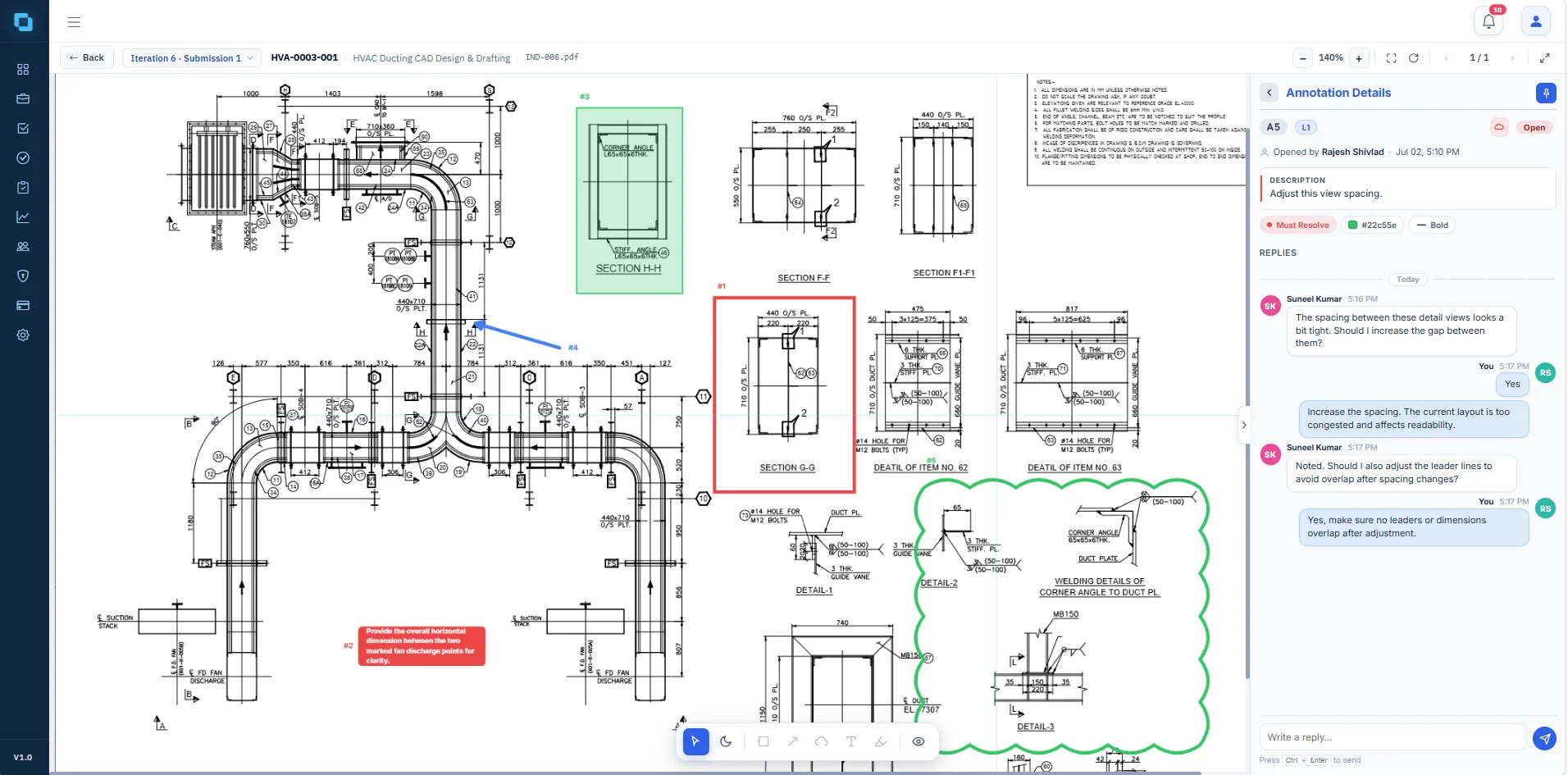The width and height of the screenshot is (1568, 775).
Task: Collapse side panel using chevron handle
Action: (1244, 425)
